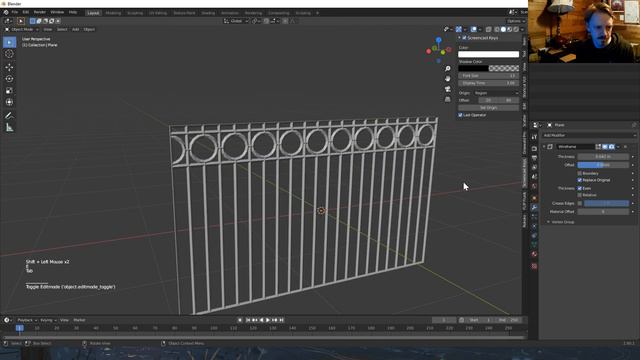The image size is (640, 360).
Task: Open the Edit menu
Action: pyautogui.click(x=26, y=13)
